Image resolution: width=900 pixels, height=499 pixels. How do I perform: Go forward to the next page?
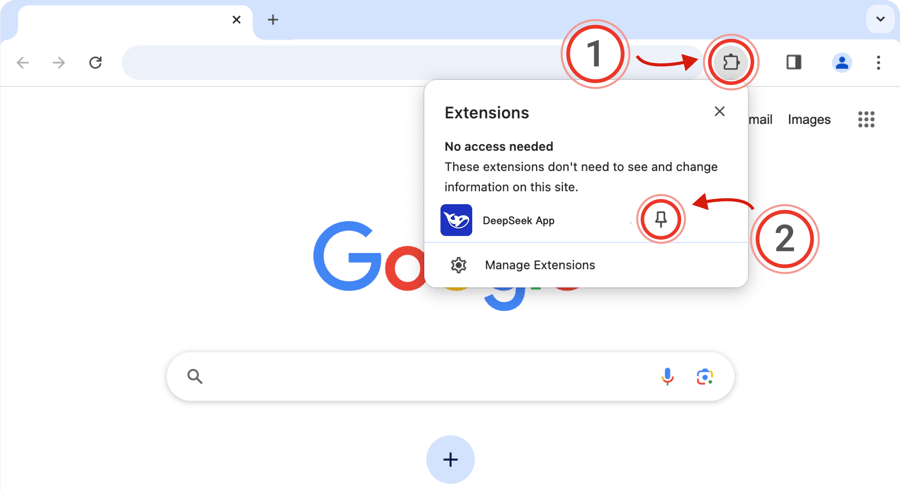point(59,63)
